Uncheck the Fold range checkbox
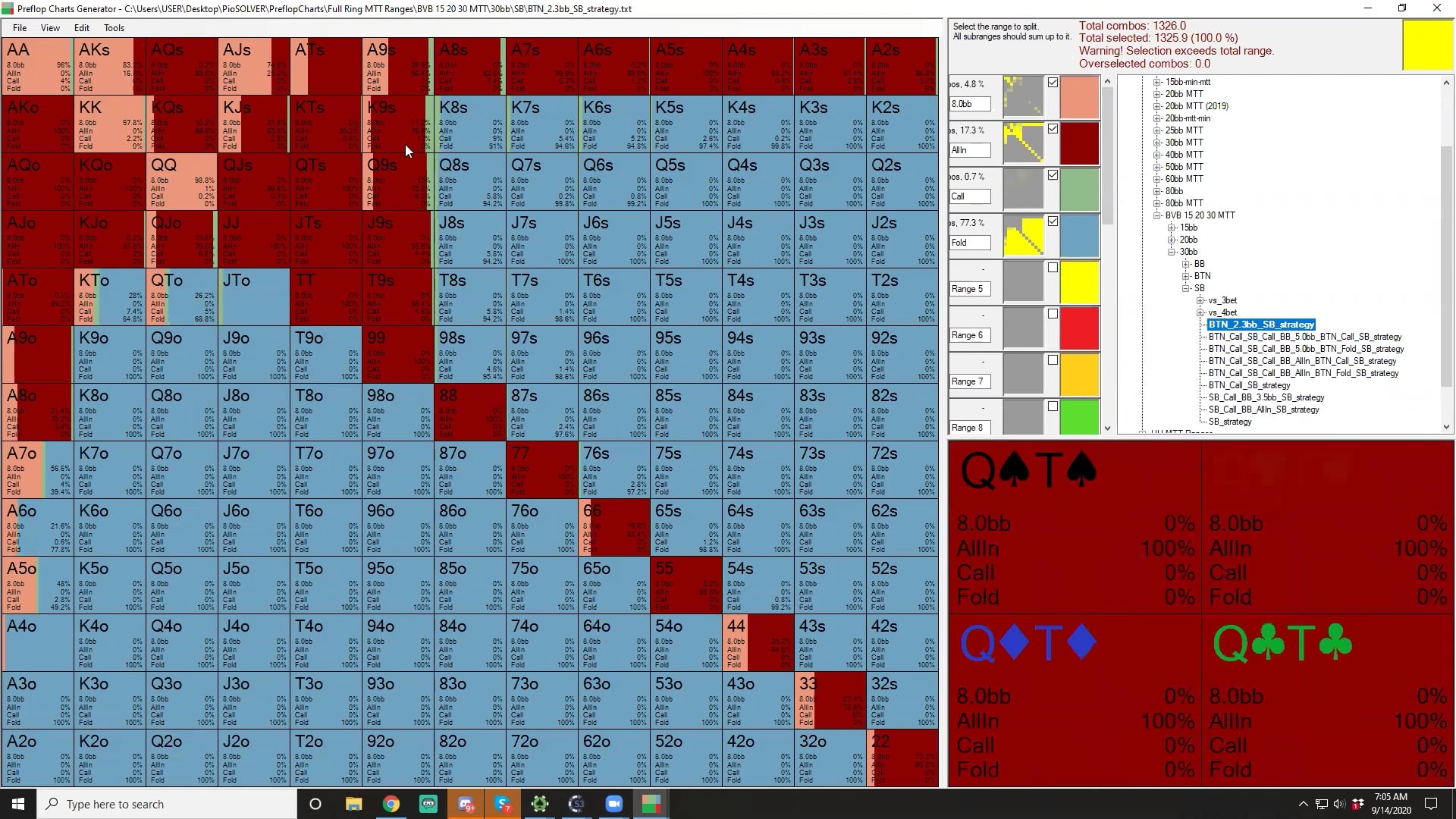This screenshot has height=819, width=1456. pos(1053,221)
